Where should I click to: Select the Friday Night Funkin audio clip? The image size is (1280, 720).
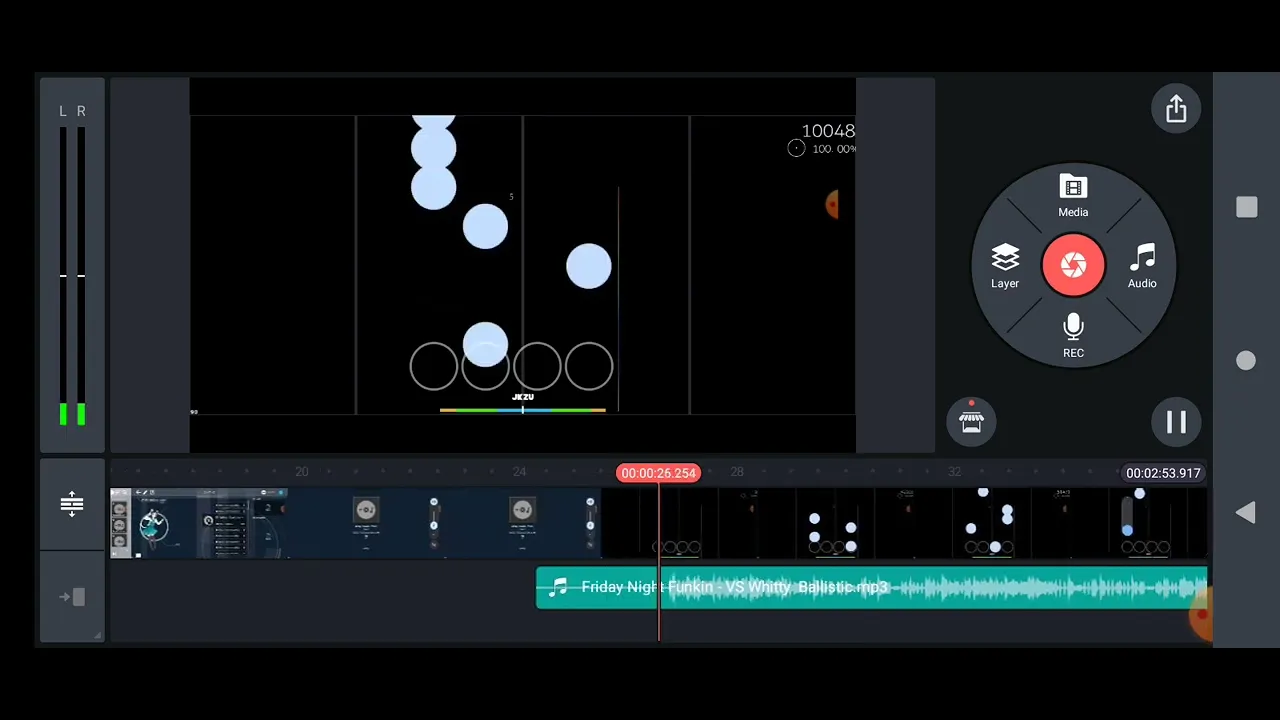[871, 587]
